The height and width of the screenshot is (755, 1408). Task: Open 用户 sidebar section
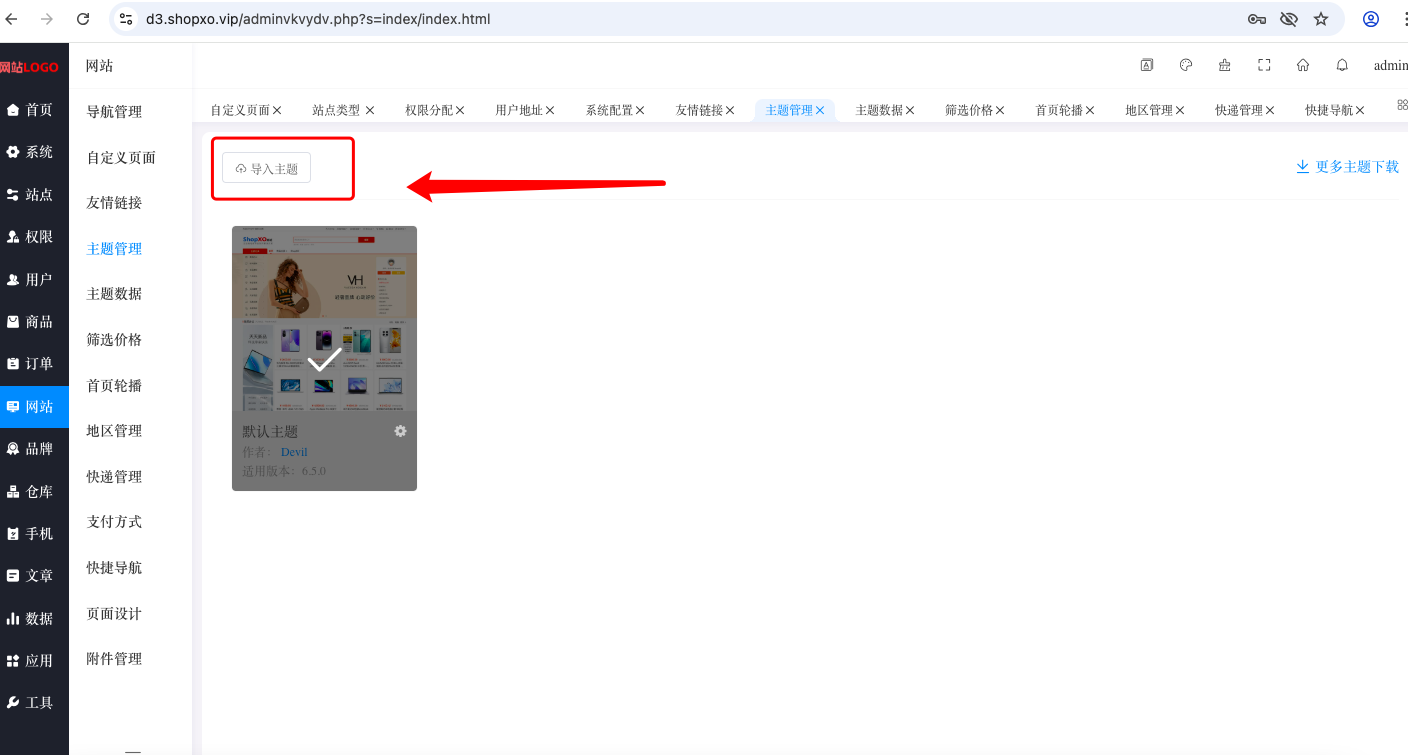coord(34,280)
